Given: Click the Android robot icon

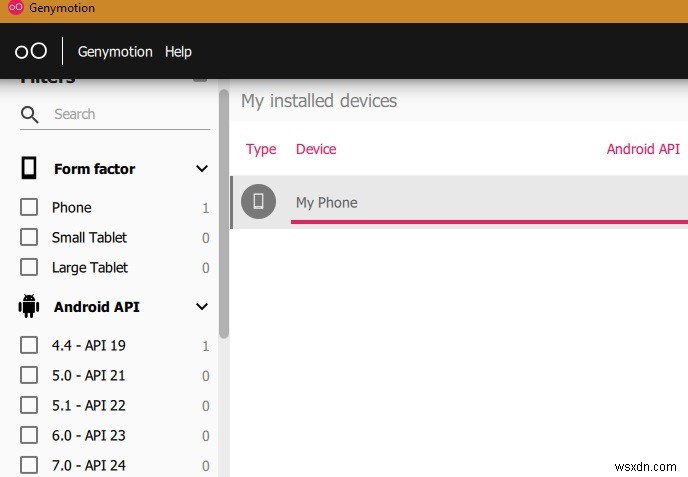Looking at the screenshot, I should 29,306.
